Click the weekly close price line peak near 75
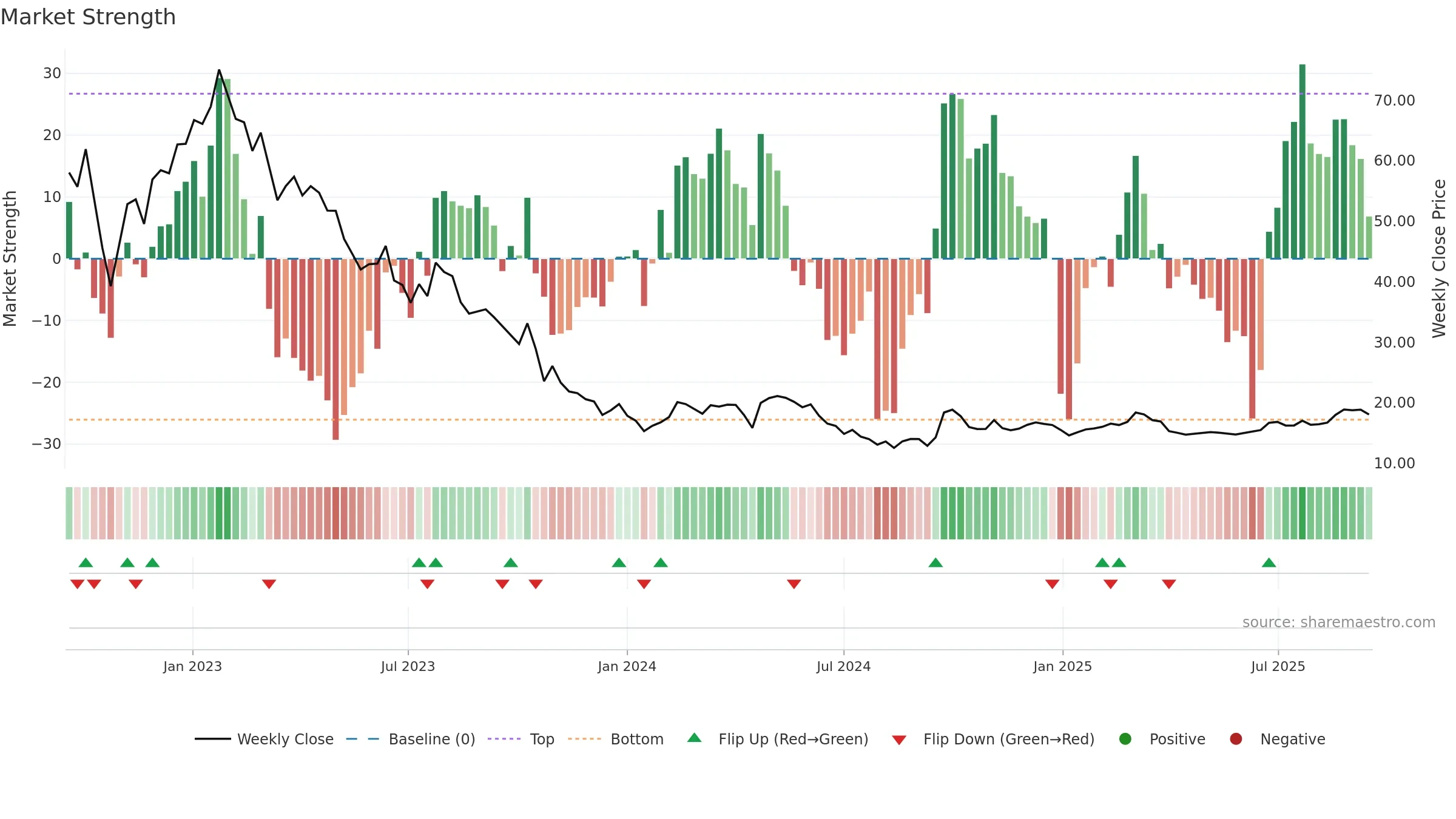1456x819 pixels. click(219, 70)
